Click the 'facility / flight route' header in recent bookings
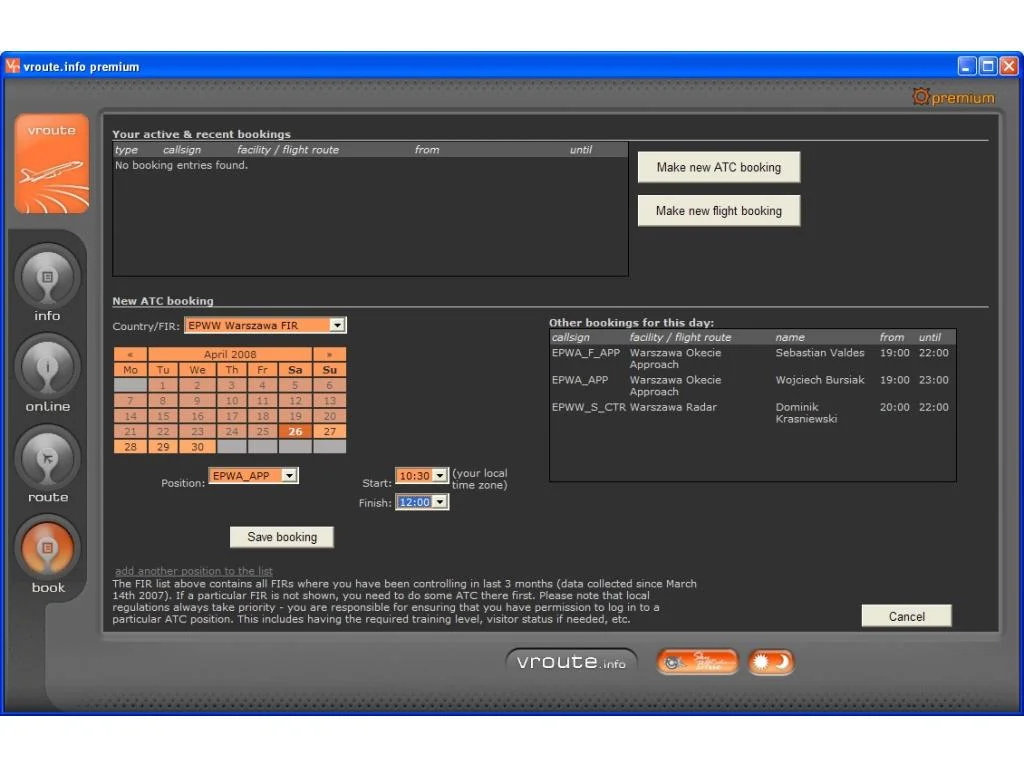Viewport: 1024px width, 768px height. click(288, 150)
